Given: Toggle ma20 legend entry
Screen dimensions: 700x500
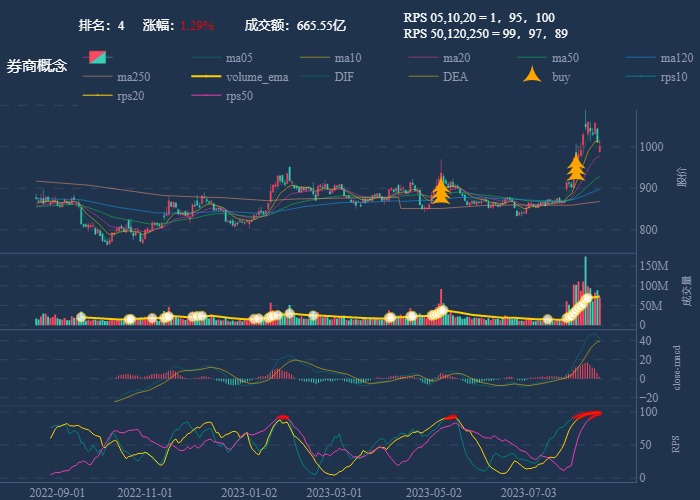Looking at the screenshot, I should (457, 57).
